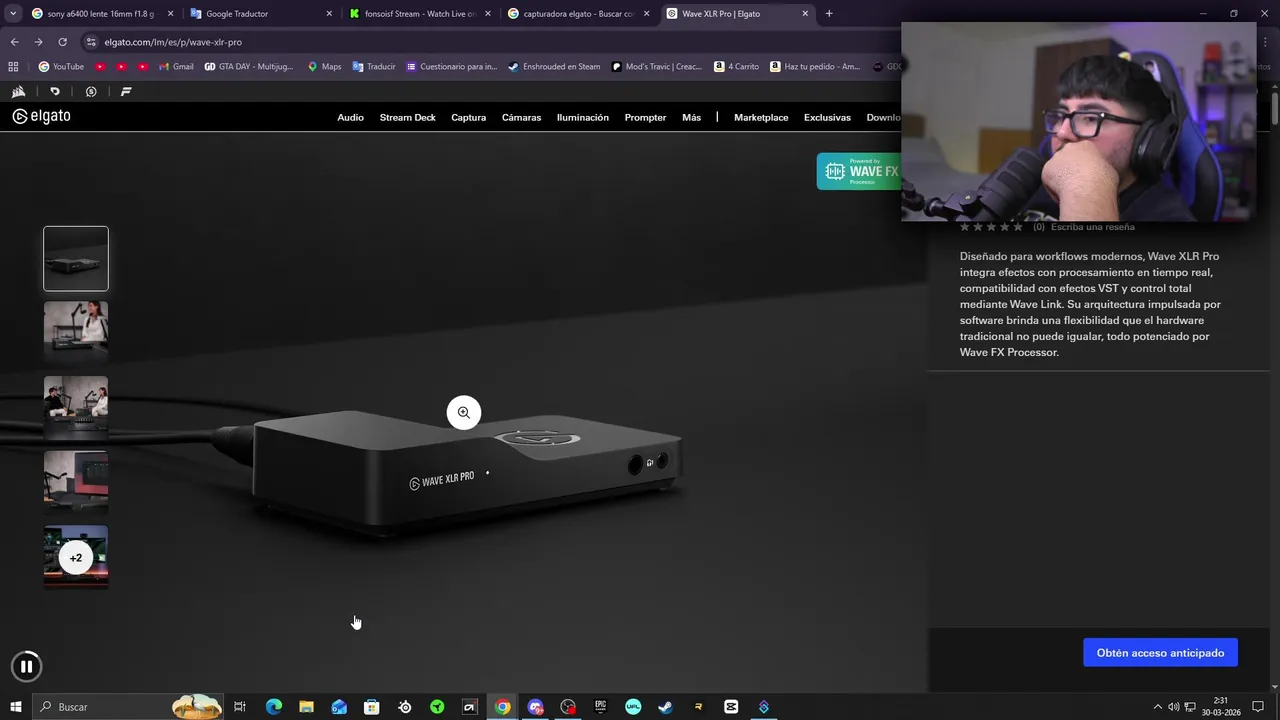Open the Enshrouded en Steam bookmark

554,67
